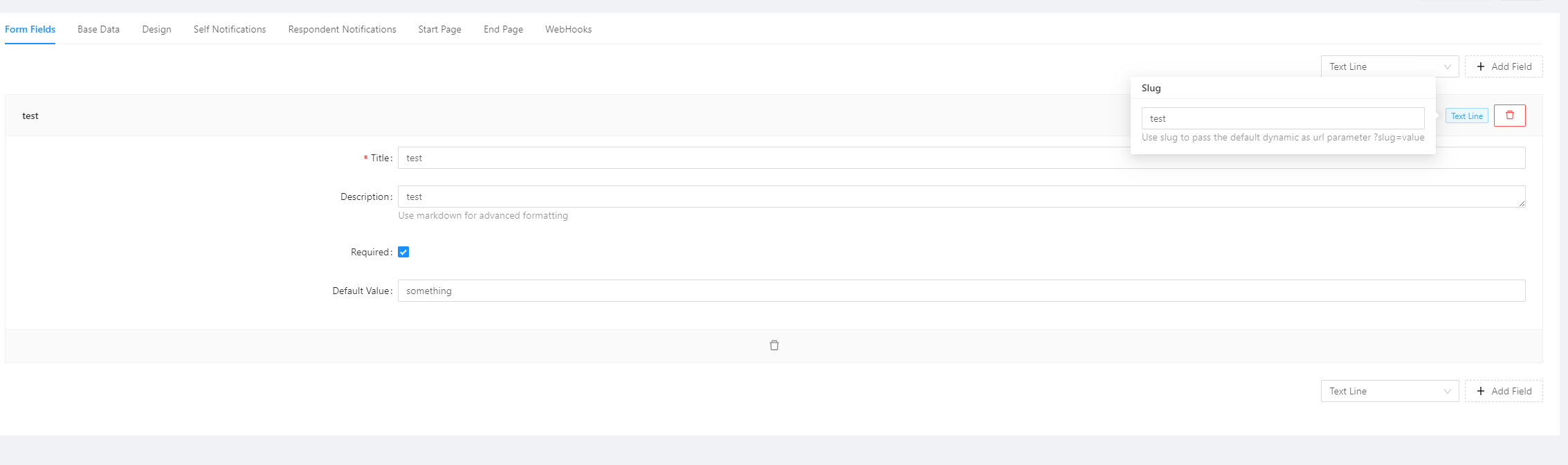Open the WebHooks tab
This screenshot has height=465, width=1568.
(568, 29)
